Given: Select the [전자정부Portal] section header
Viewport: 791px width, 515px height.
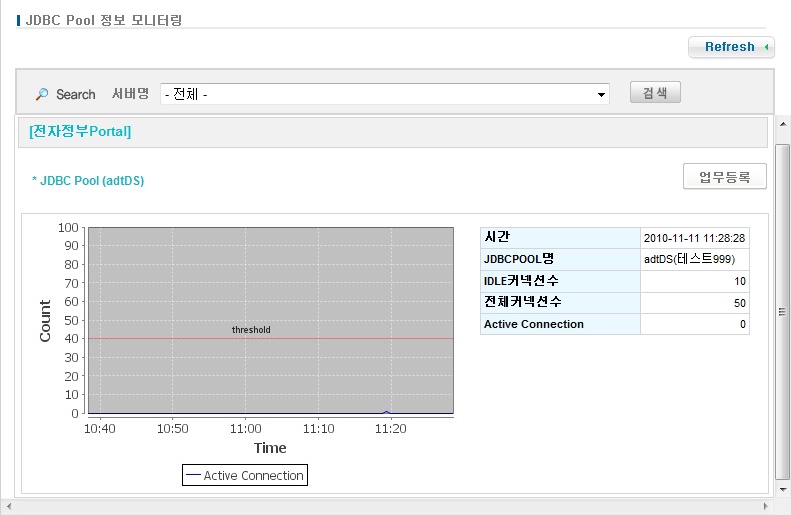Looking at the screenshot, I should coord(80,131).
